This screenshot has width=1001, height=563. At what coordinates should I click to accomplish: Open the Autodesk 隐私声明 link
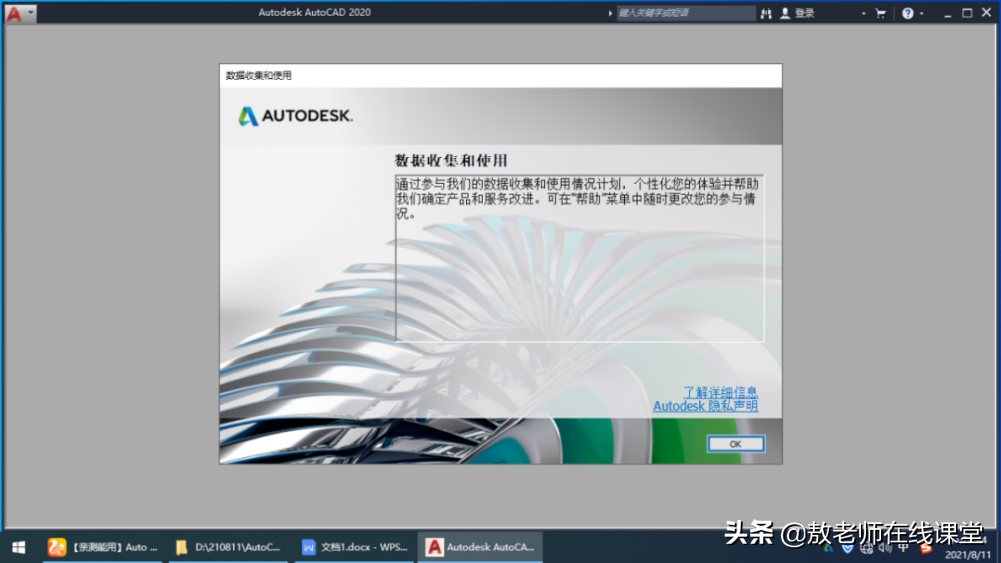[x=705, y=406]
